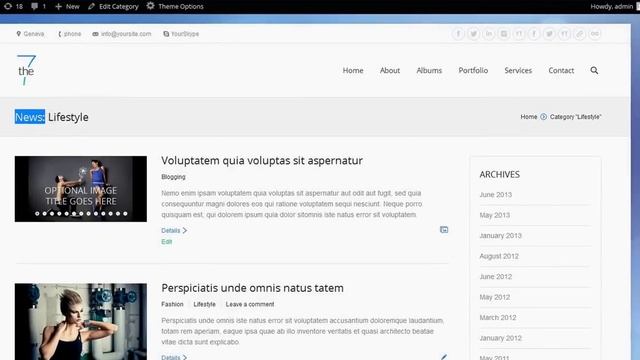Open the March 2012 archive
The image size is (640, 360).
(498, 317)
